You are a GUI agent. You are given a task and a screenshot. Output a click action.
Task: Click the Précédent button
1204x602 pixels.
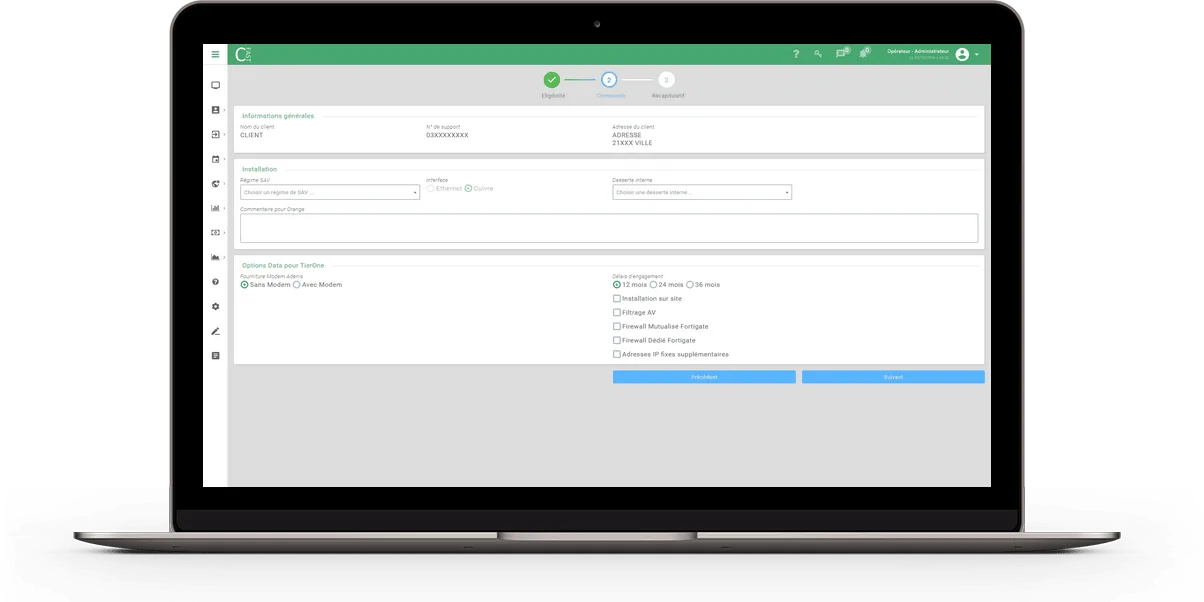[704, 377]
